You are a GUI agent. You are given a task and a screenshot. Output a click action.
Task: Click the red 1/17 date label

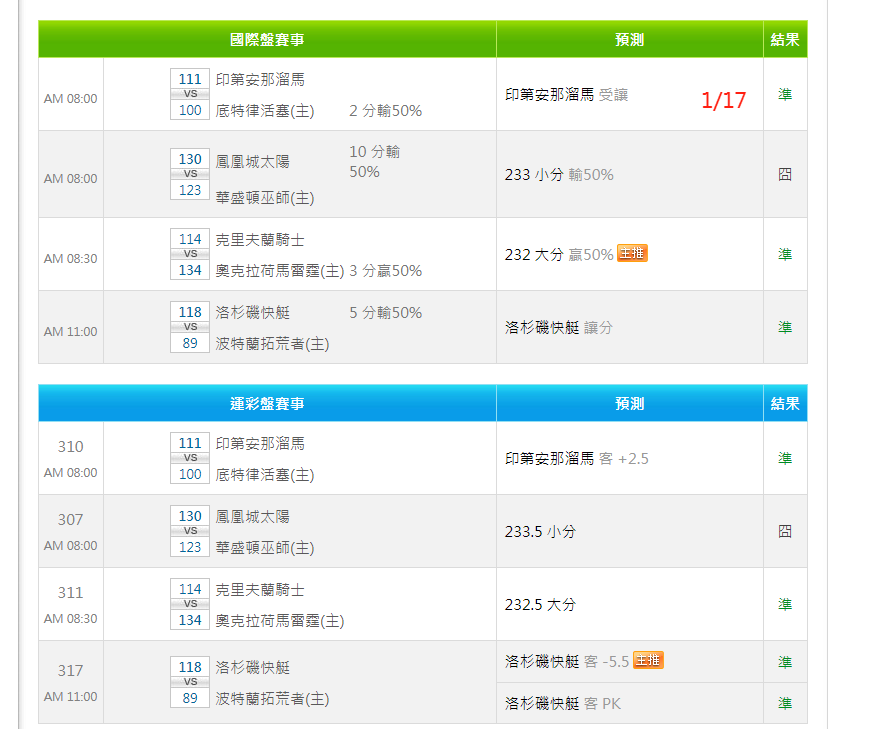click(x=723, y=100)
